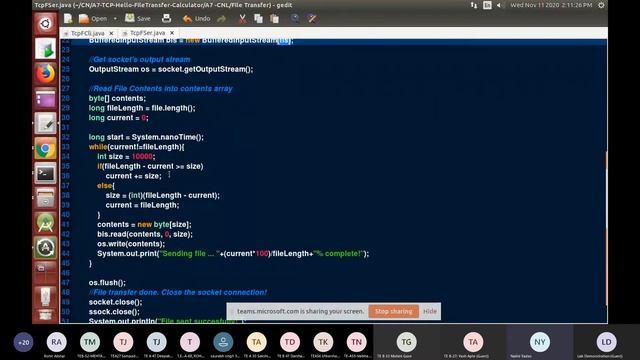Viewport: 640px width, 360px height.
Task: Close the TcpFSer.java tab
Action: tap(172, 33)
